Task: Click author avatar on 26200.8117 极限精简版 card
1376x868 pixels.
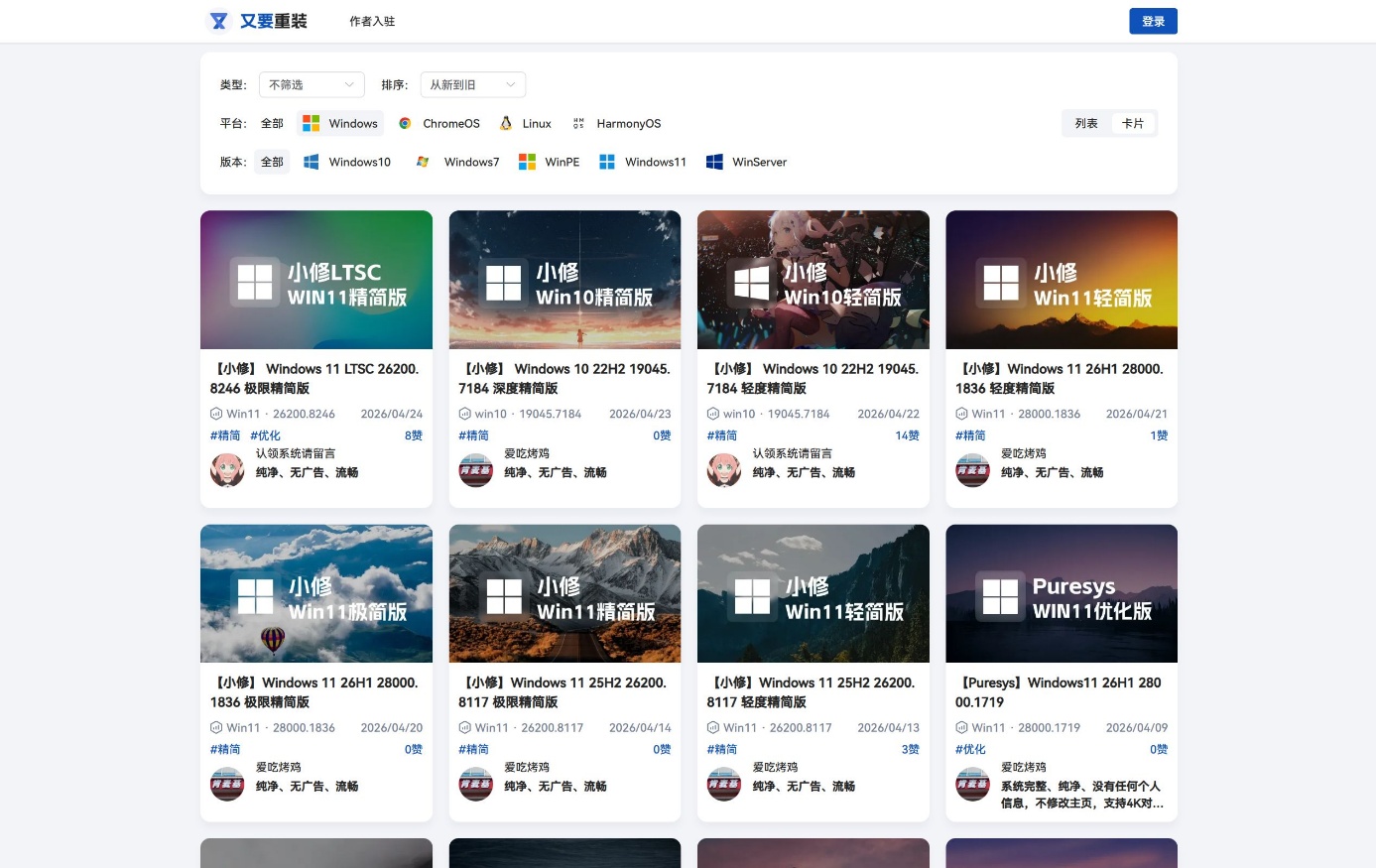Action: tap(476, 784)
